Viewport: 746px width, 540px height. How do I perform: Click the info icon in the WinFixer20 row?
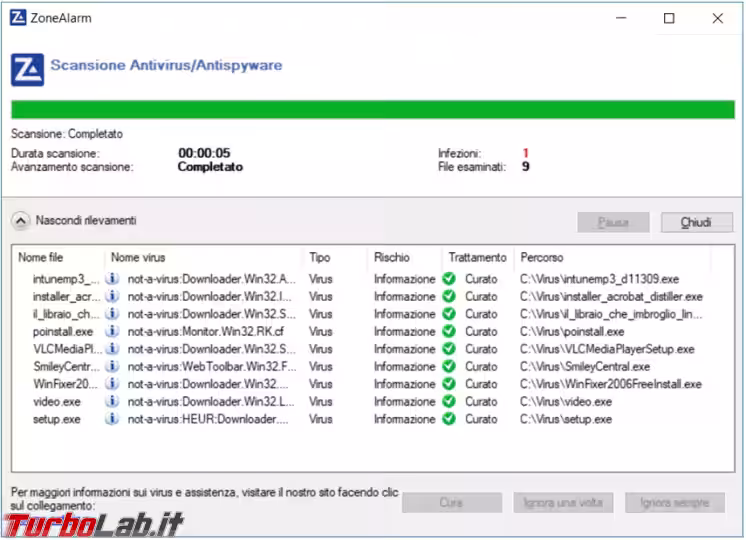[112, 384]
